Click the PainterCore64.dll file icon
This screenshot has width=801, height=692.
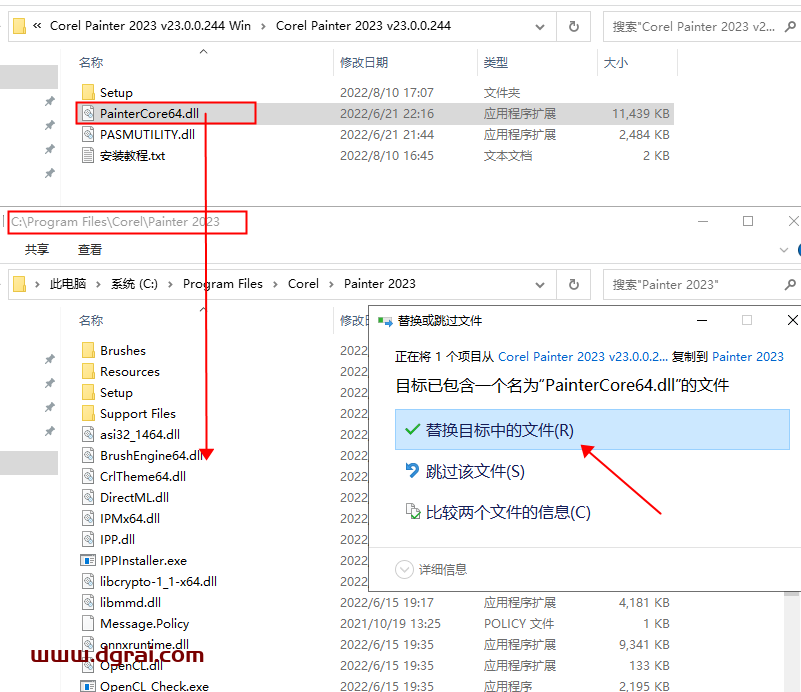pyautogui.click(x=88, y=113)
